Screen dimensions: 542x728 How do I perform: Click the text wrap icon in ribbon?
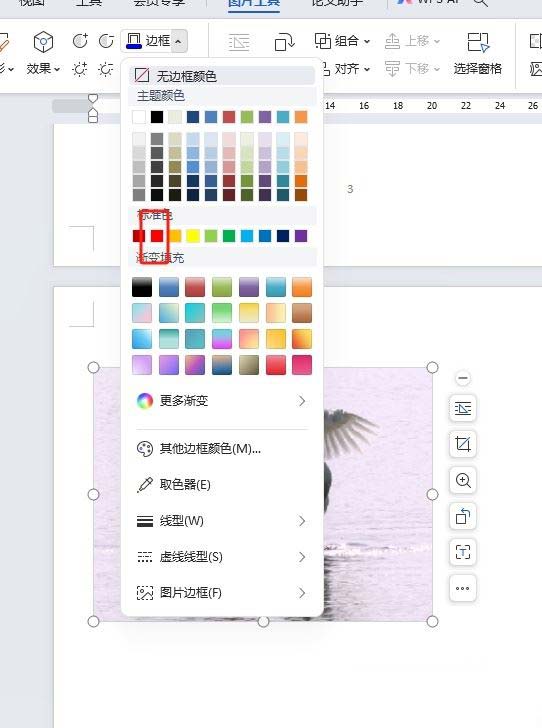pyautogui.click(x=239, y=43)
